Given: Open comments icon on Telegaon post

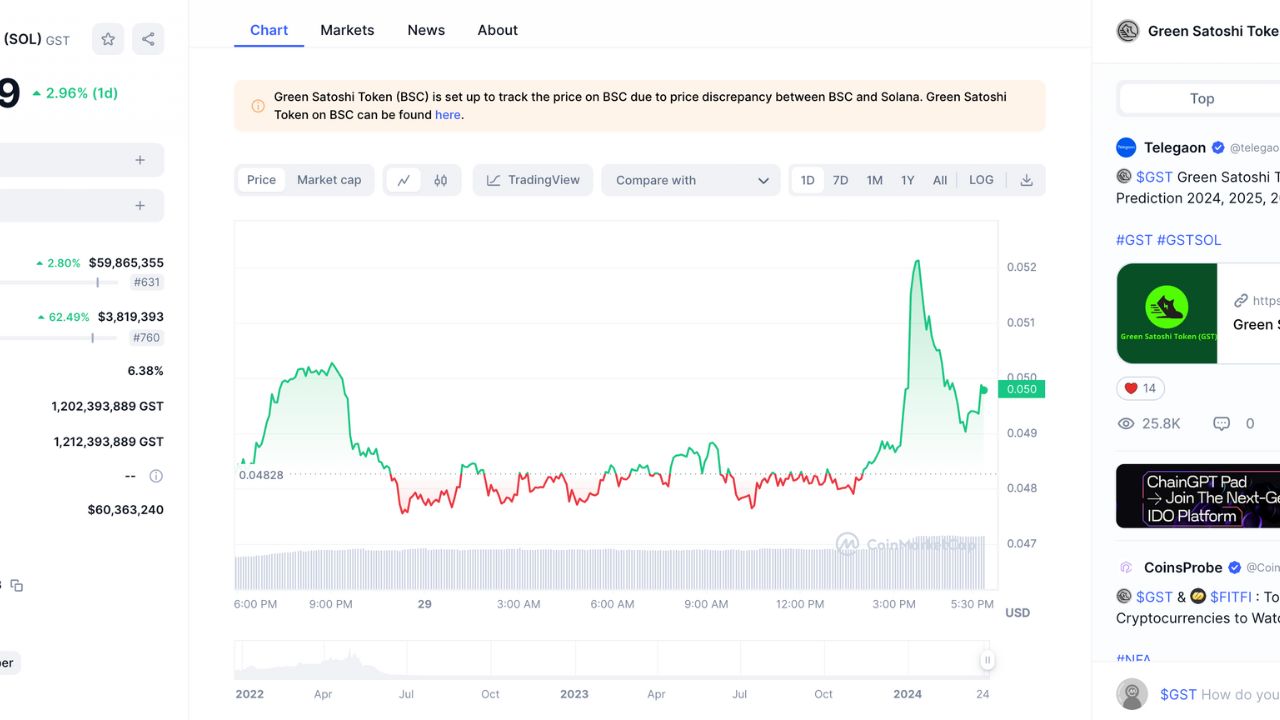Looking at the screenshot, I should click(x=1221, y=424).
